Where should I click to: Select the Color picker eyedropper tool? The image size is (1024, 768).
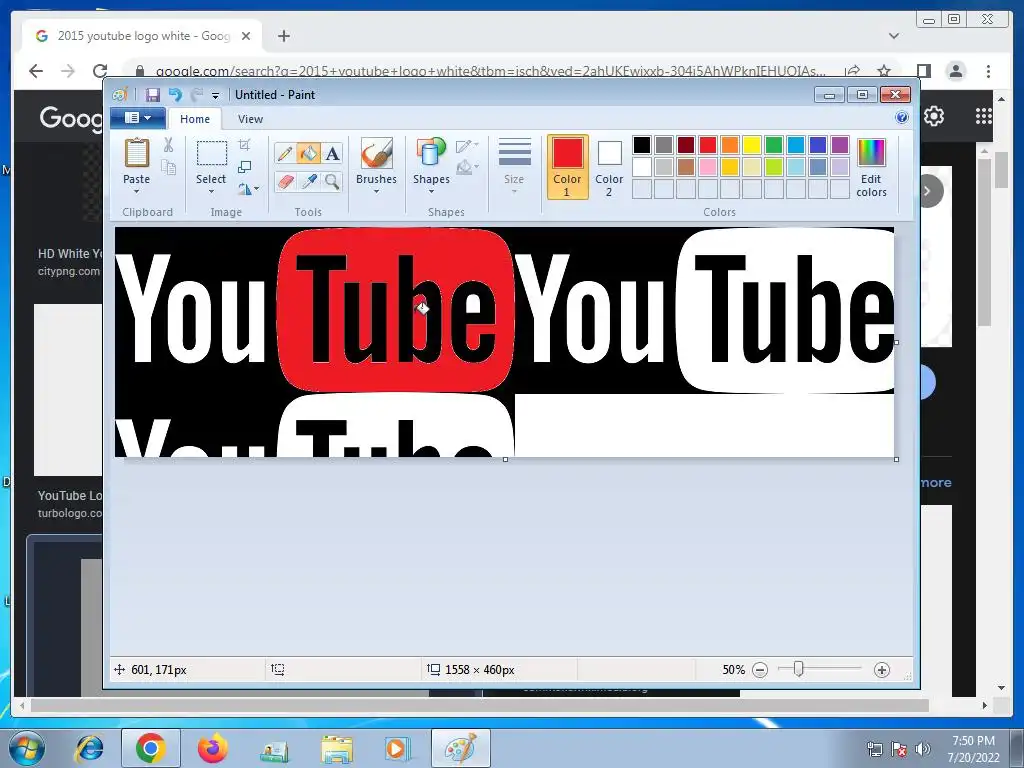308,181
